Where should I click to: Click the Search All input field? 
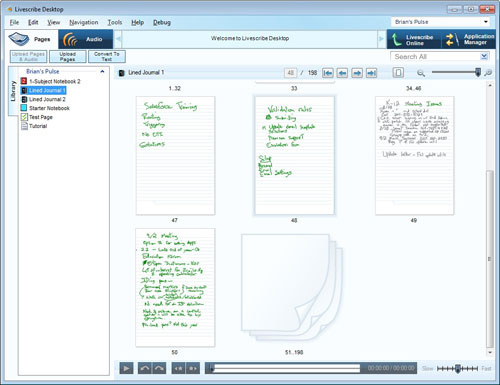[435, 57]
